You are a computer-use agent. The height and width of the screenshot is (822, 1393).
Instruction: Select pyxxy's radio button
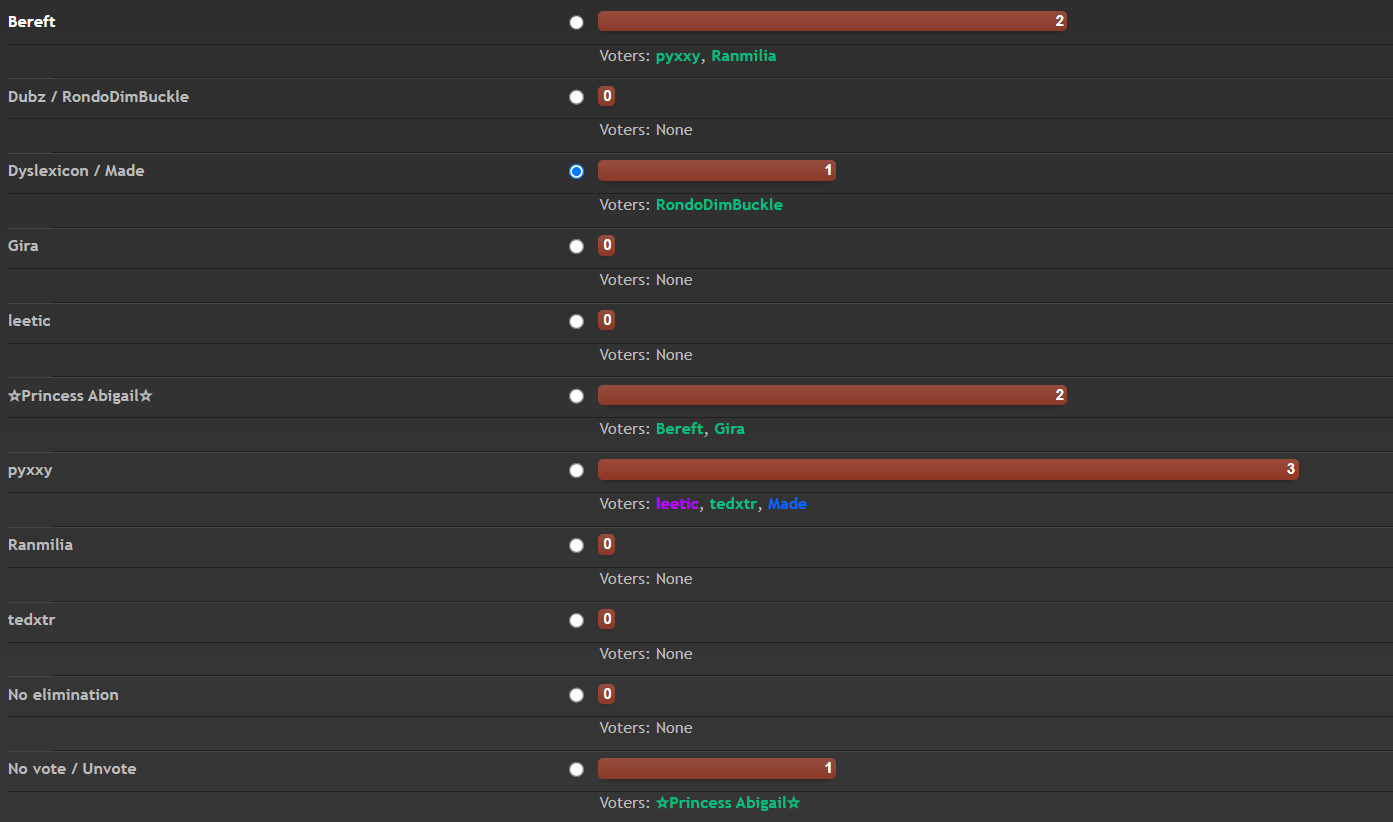pyautogui.click(x=576, y=470)
